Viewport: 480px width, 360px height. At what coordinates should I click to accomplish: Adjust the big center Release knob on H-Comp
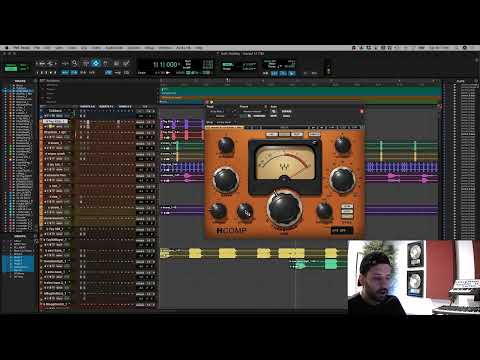[x=284, y=208]
